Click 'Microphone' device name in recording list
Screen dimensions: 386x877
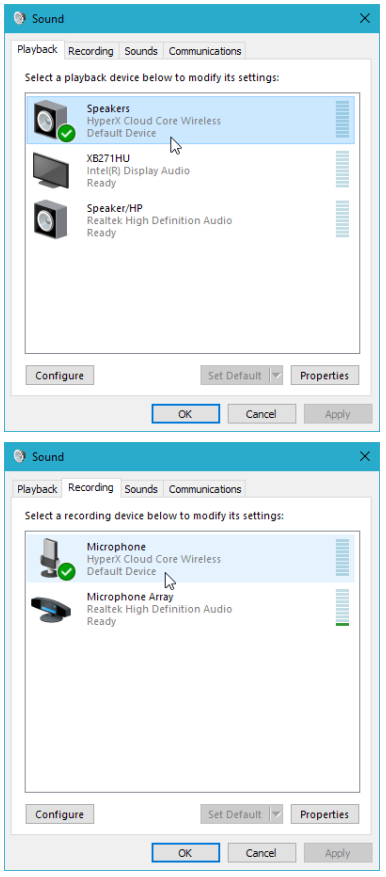[x=116, y=546]
